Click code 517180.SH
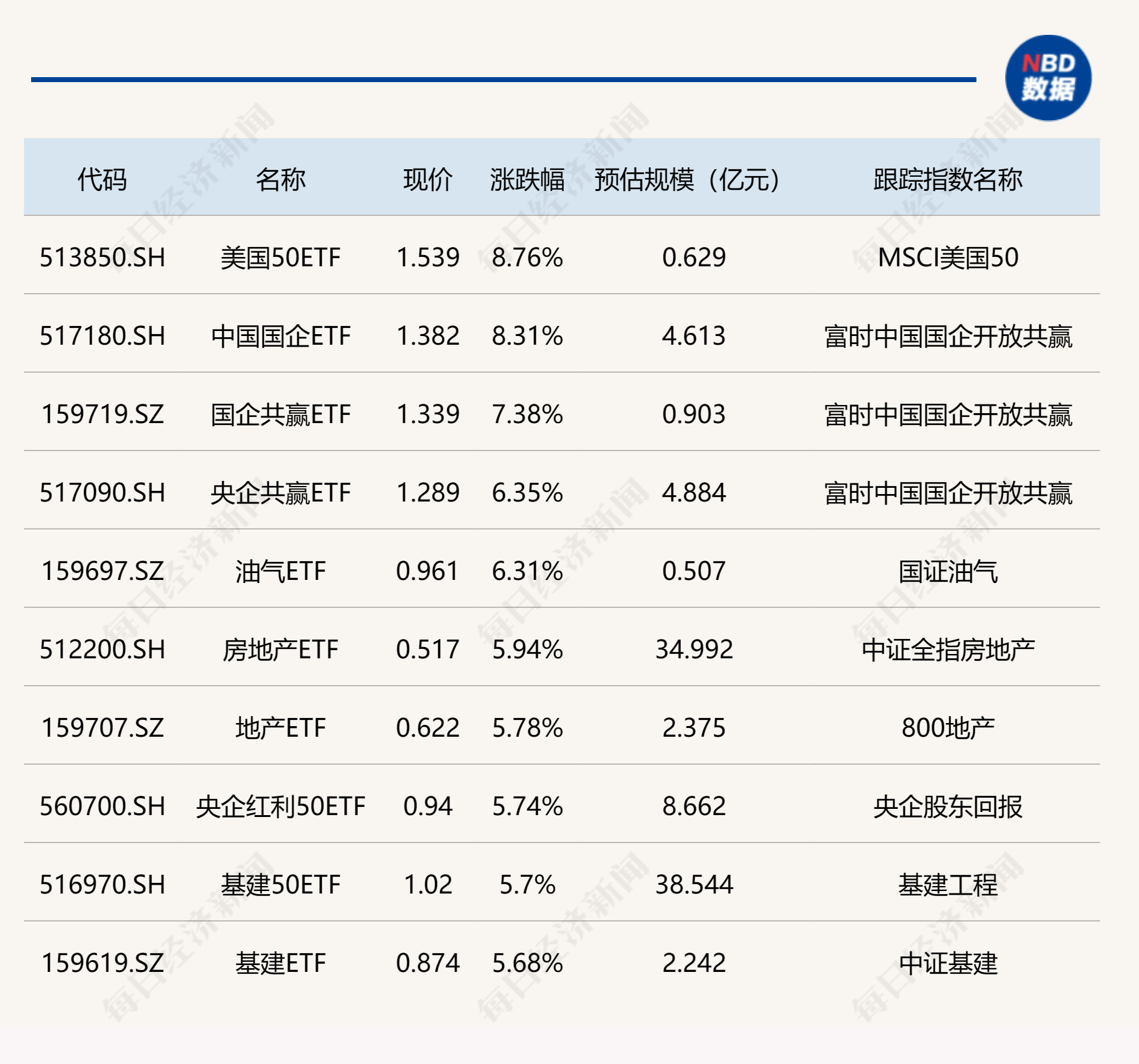The height and width of the screenshot is (1064, 1139). pyautogui.click(x=103, y=336)
